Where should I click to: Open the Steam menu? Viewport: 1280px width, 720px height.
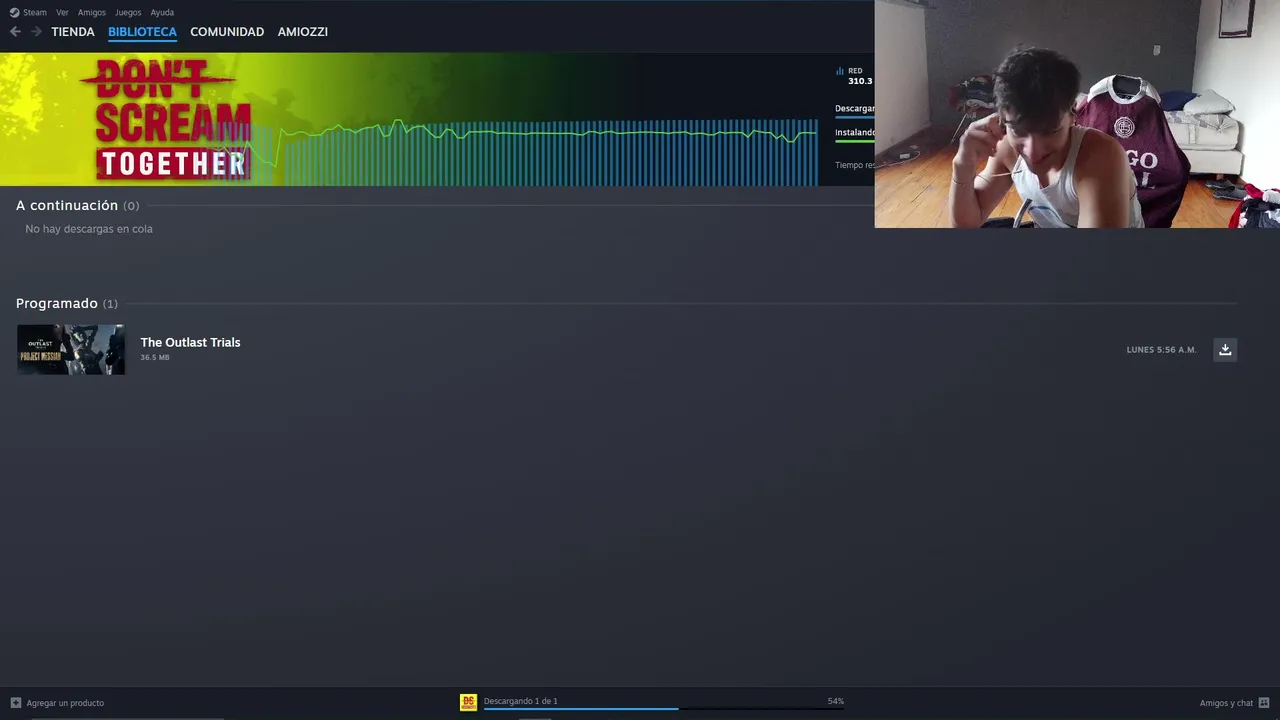point(35,12)
